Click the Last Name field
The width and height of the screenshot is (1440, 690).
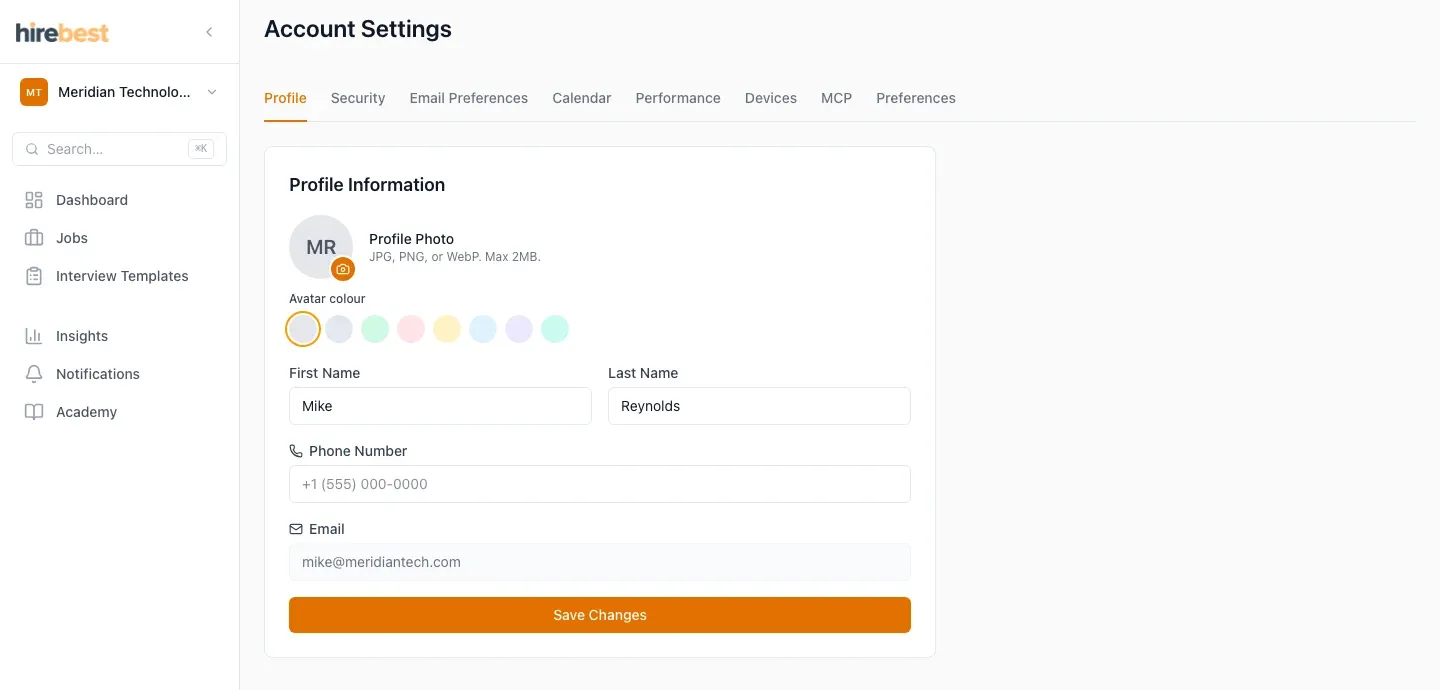click(759, 406)
